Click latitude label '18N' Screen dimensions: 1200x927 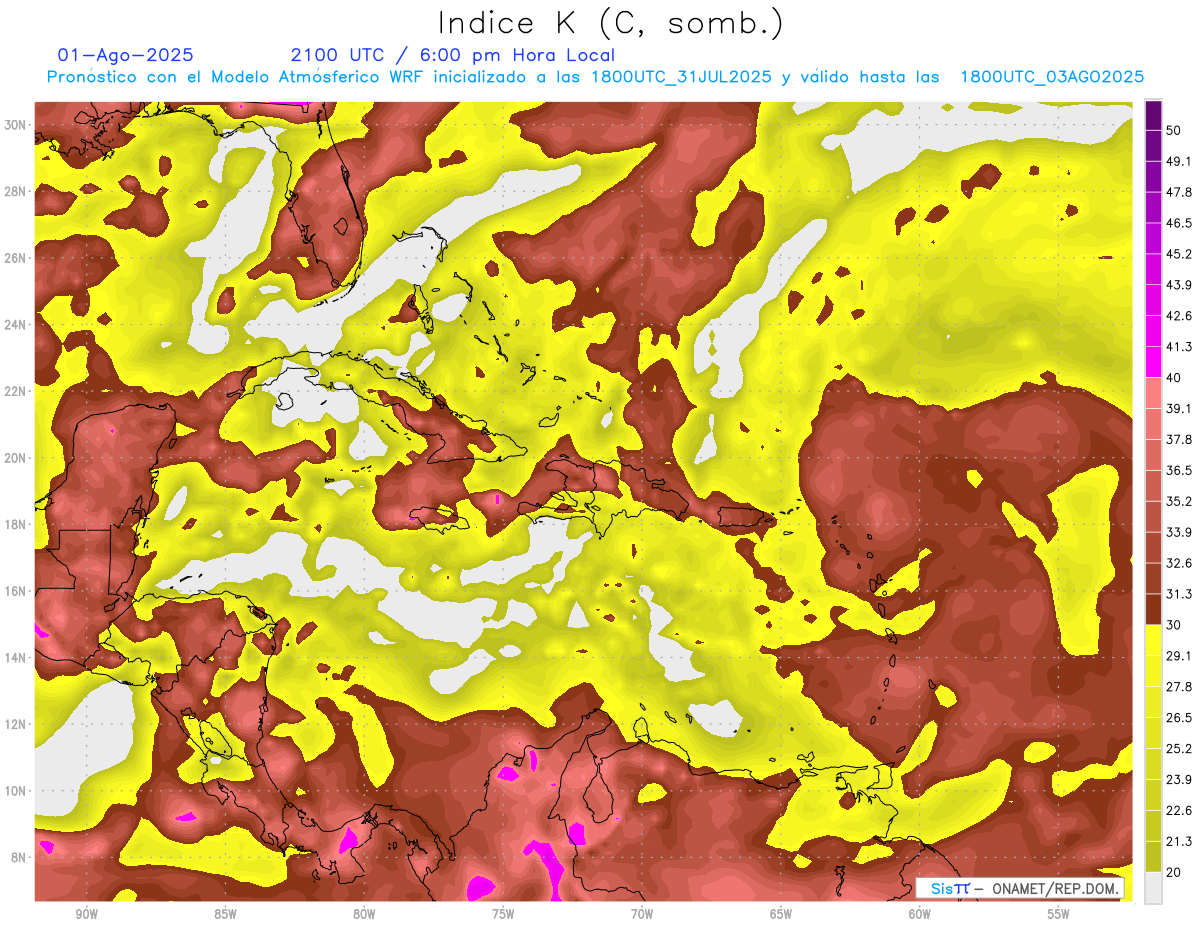(15, 525)
